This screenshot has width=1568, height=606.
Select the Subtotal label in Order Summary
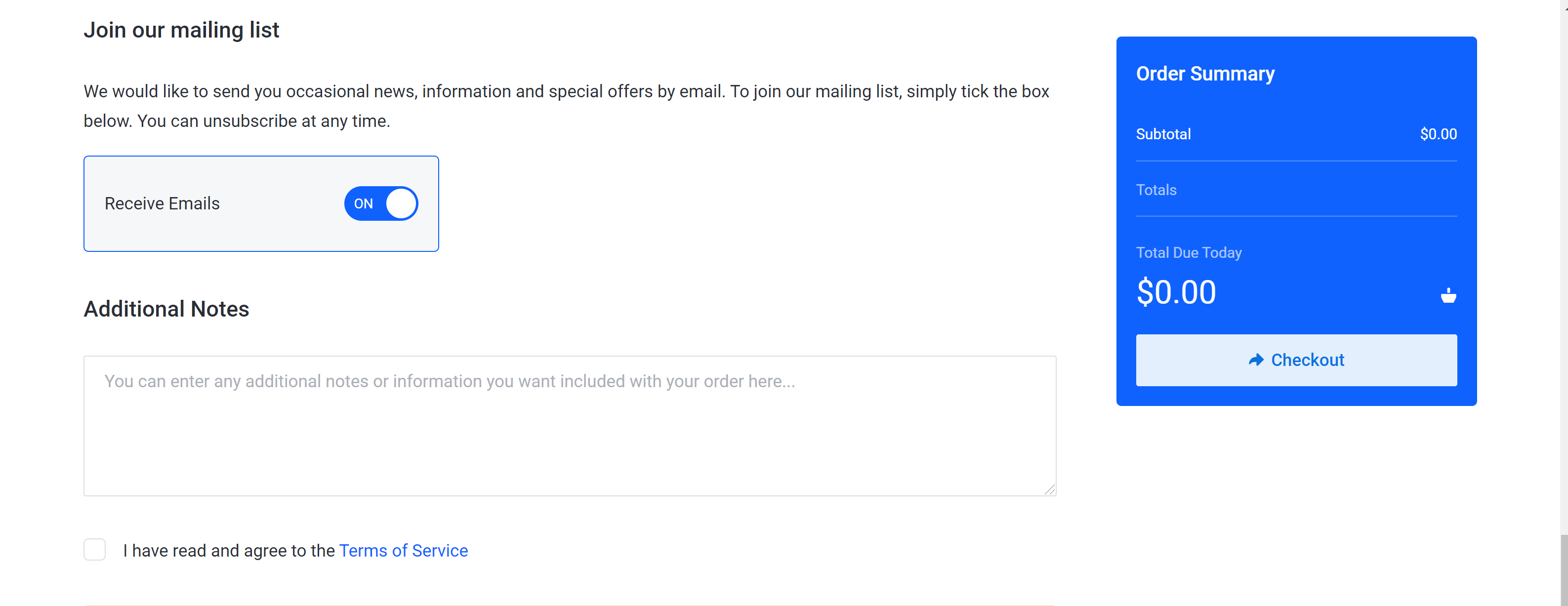[1163, 134]
